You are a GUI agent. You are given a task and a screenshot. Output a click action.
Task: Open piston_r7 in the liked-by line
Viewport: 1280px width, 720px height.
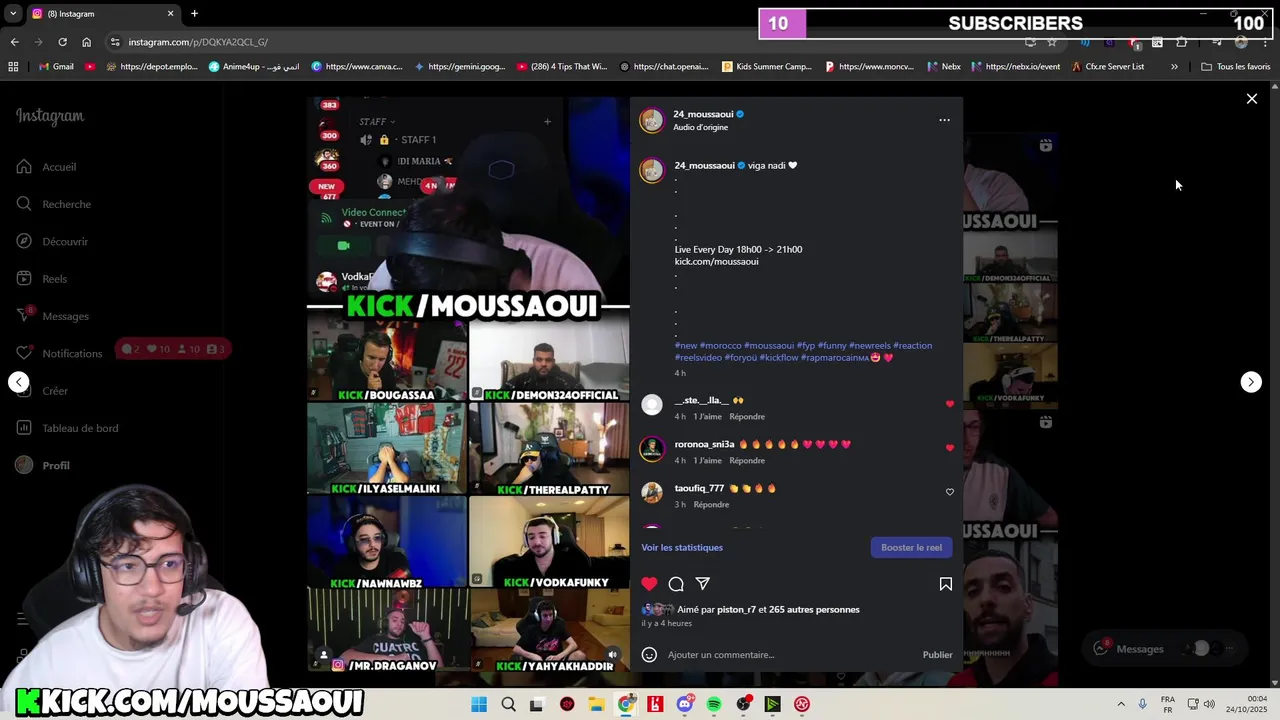point(736,610)
